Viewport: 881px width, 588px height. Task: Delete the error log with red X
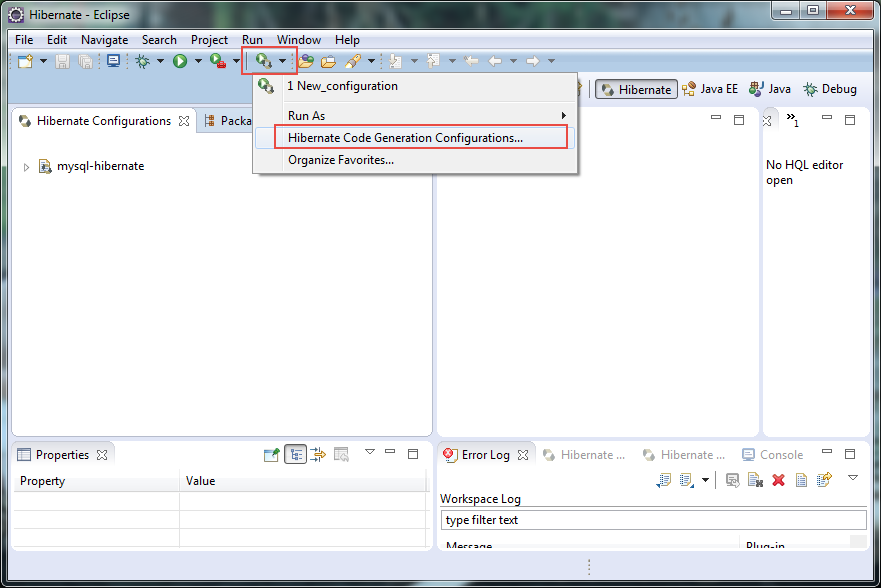778,481
